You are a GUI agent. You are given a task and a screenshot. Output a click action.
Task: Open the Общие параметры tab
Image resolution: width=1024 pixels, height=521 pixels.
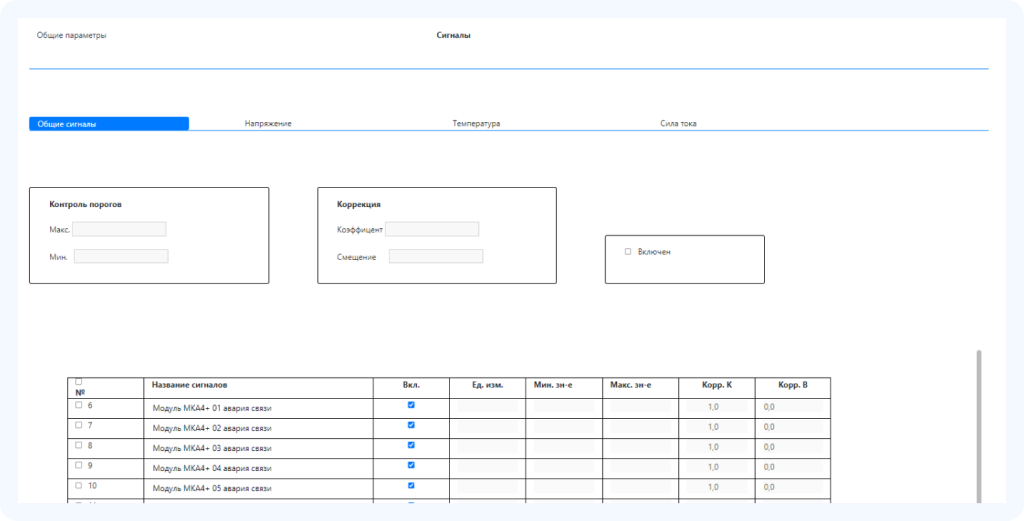(71, 35)
